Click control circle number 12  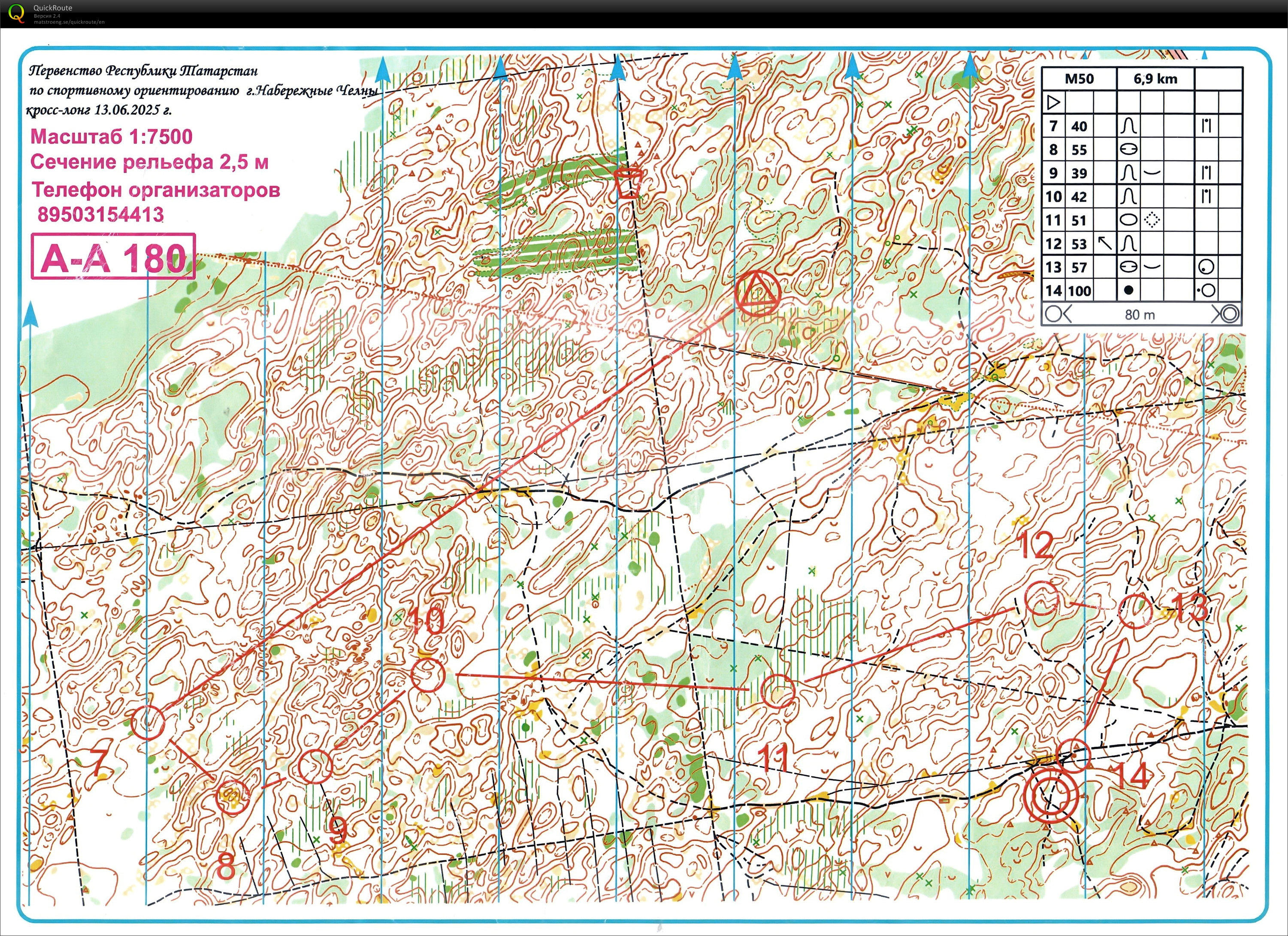point(1042,599)
